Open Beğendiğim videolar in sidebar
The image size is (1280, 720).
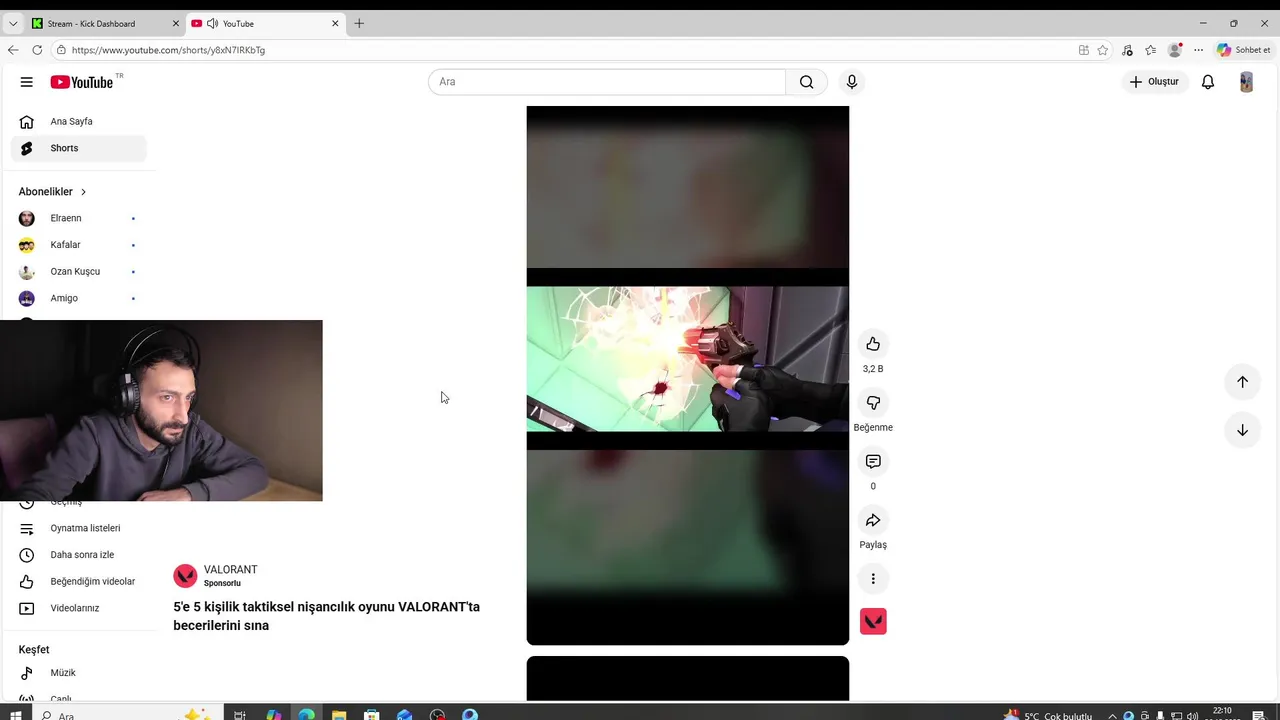tap(79, 582)
